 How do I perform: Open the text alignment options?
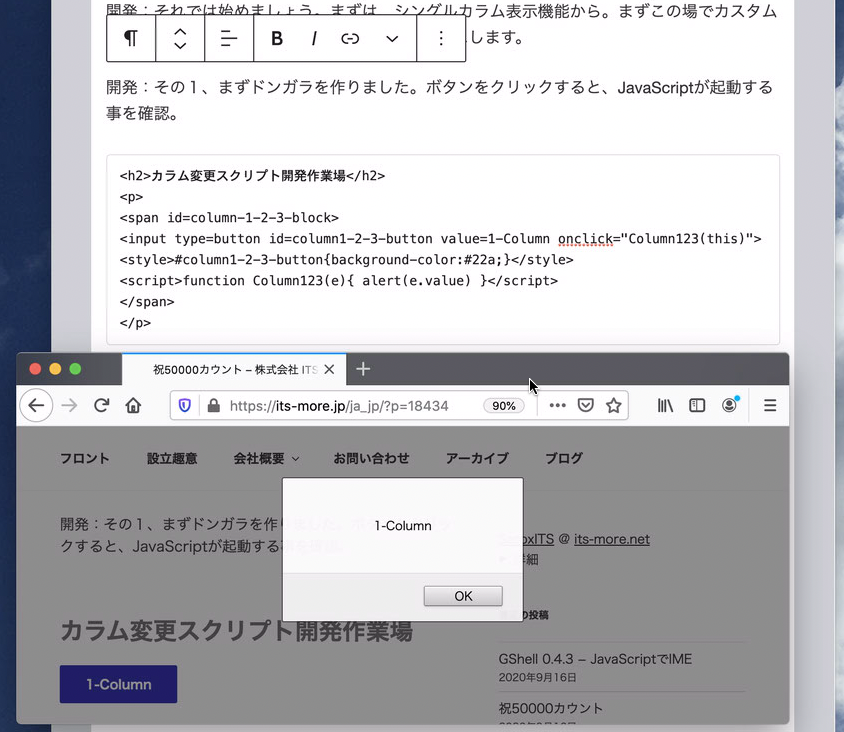229,39
